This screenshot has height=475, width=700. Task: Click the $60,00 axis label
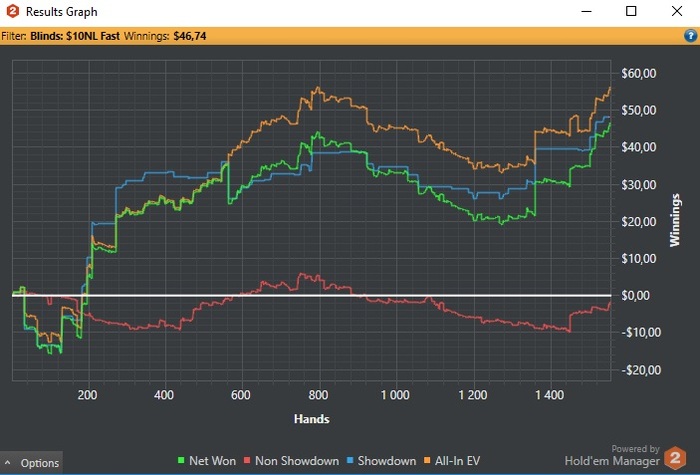tap(638, 73)
